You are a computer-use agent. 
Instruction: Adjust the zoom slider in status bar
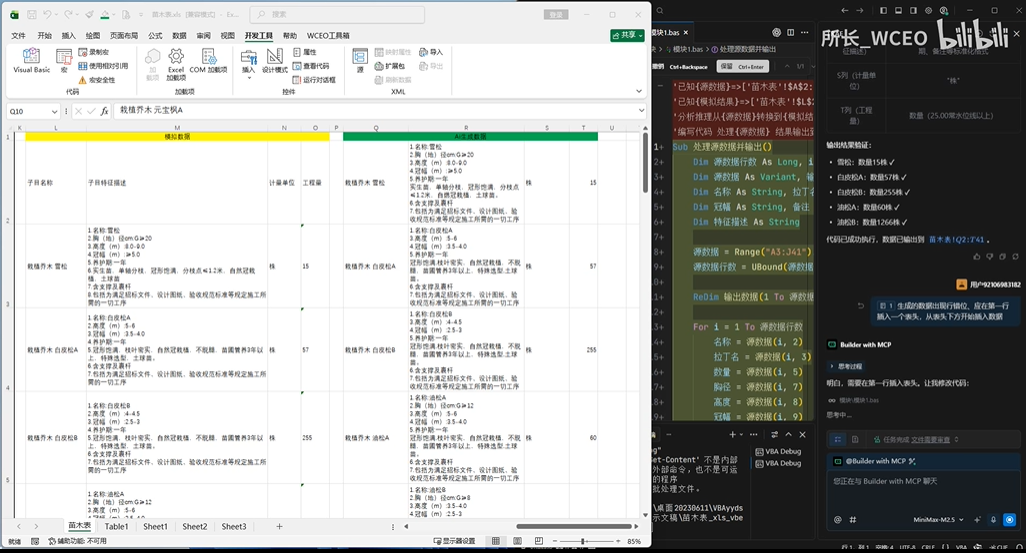coord(582,541)
